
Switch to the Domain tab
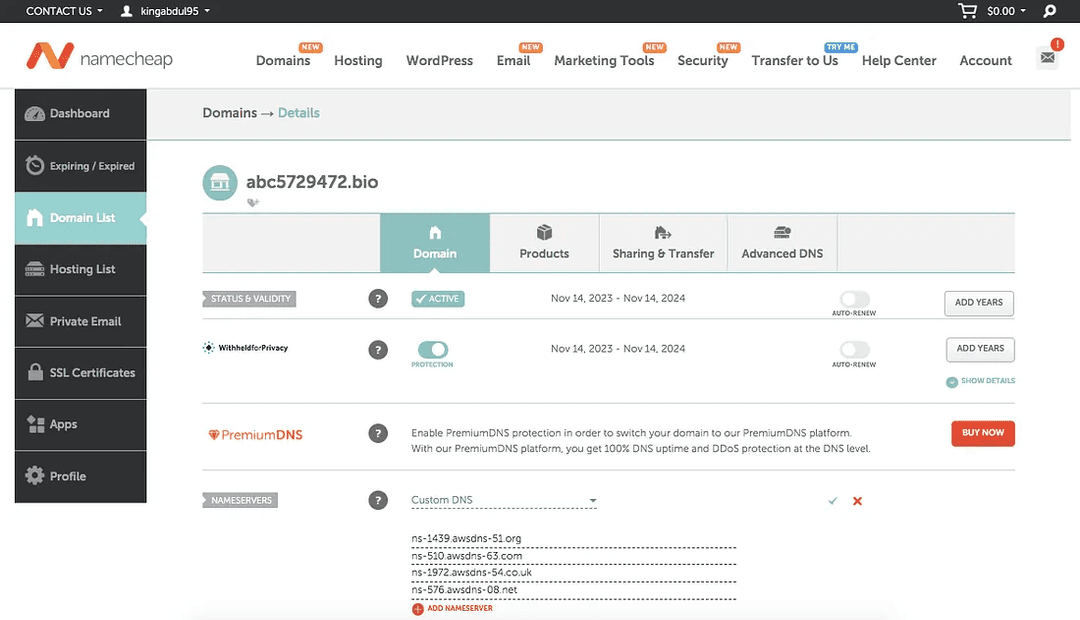435,243
